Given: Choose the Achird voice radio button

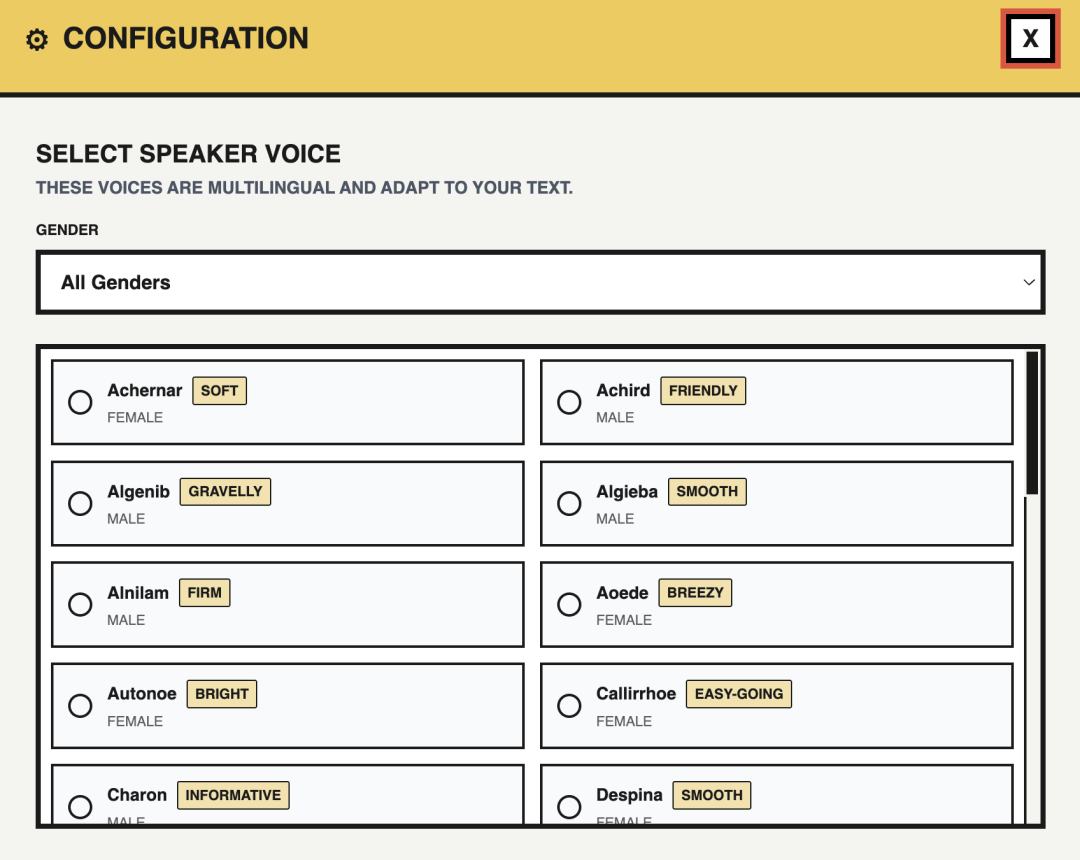Looking at the screenshot, I should (569, 402).
